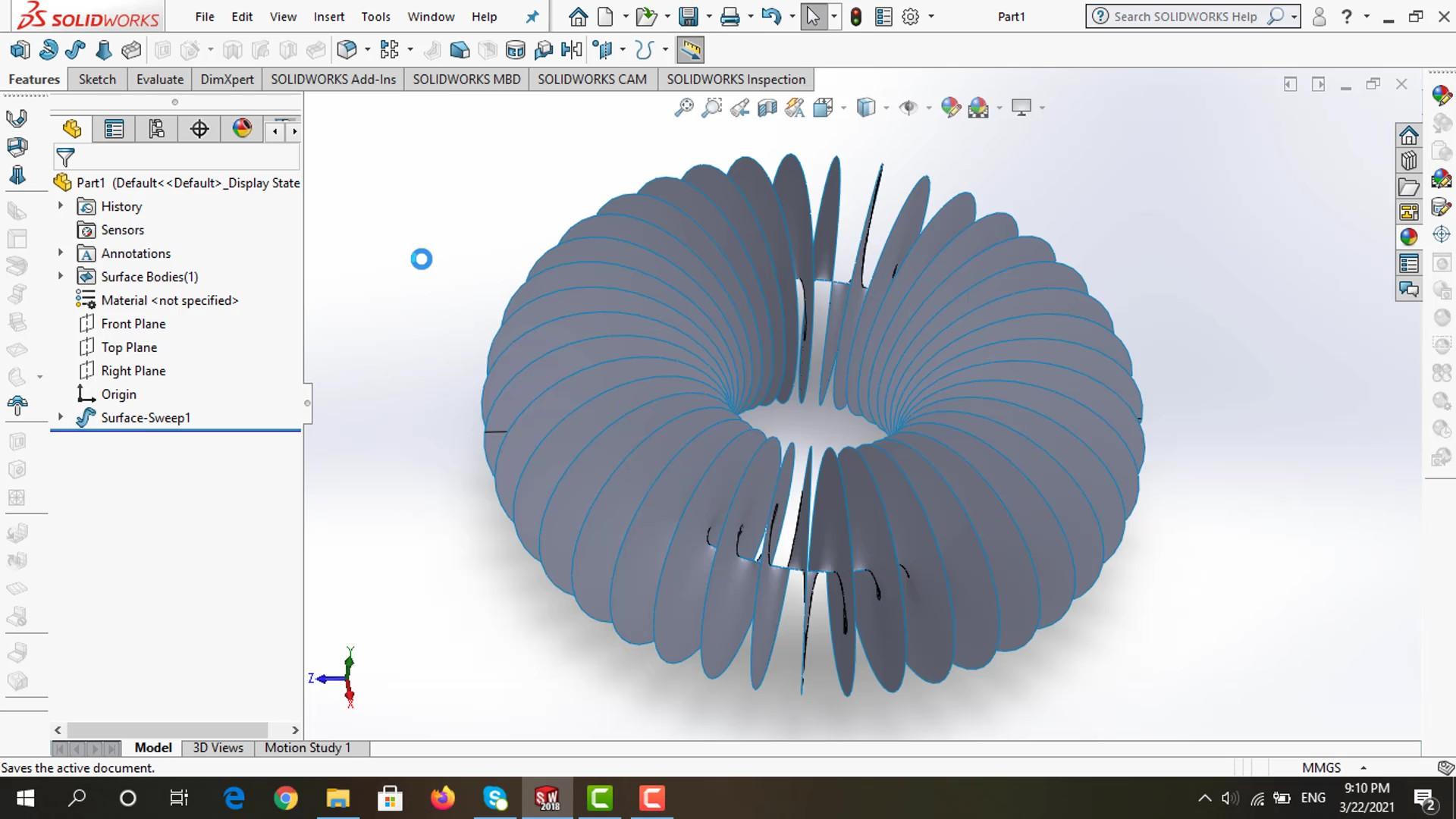This screenshot has height=819, width=1456.
Task: Switch to the SOLIDWORKS CAM tab
Action: point(592,79)
